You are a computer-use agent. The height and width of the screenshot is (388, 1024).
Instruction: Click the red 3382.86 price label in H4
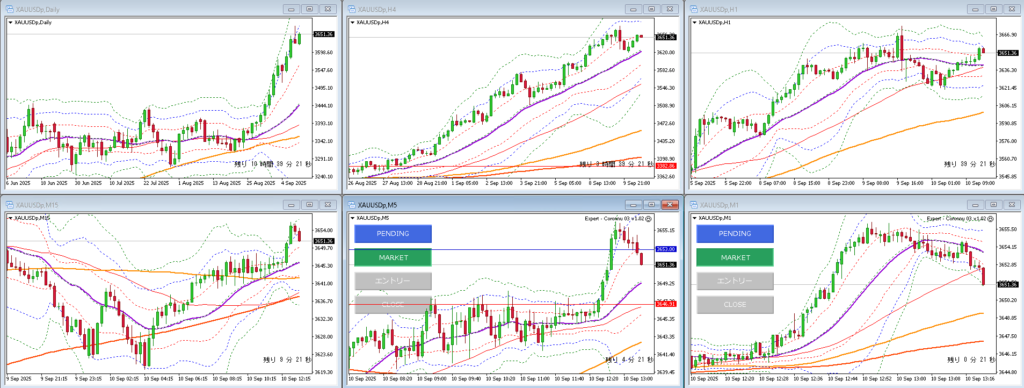[x=665, y=167]
